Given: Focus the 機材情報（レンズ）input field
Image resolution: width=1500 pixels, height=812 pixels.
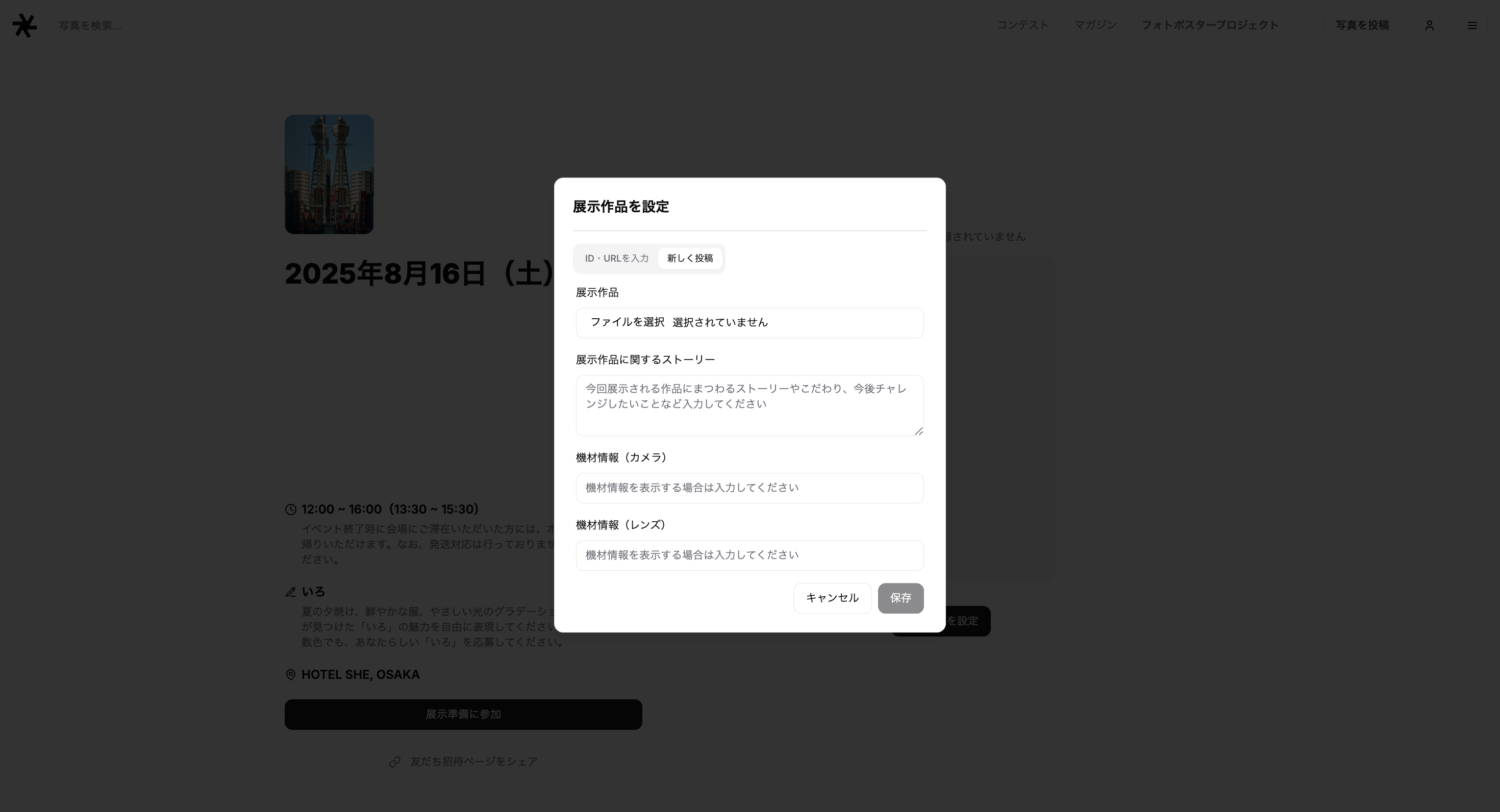Looking at the screenshot, I should pos(750,555).
